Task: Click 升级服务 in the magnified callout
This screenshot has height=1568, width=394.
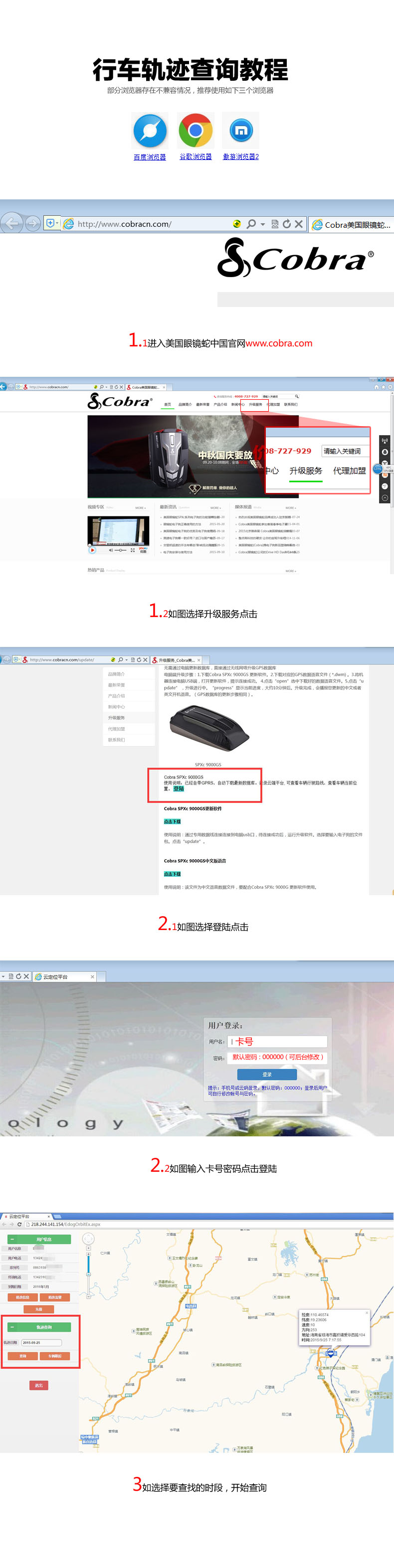Action: coord(306,470)
